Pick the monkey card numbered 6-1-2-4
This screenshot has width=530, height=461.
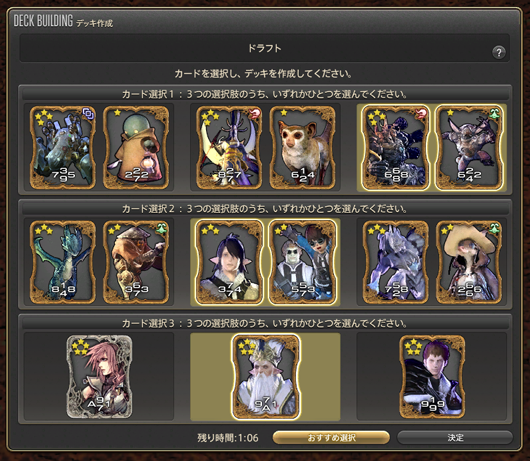click(x=303, y=148)
